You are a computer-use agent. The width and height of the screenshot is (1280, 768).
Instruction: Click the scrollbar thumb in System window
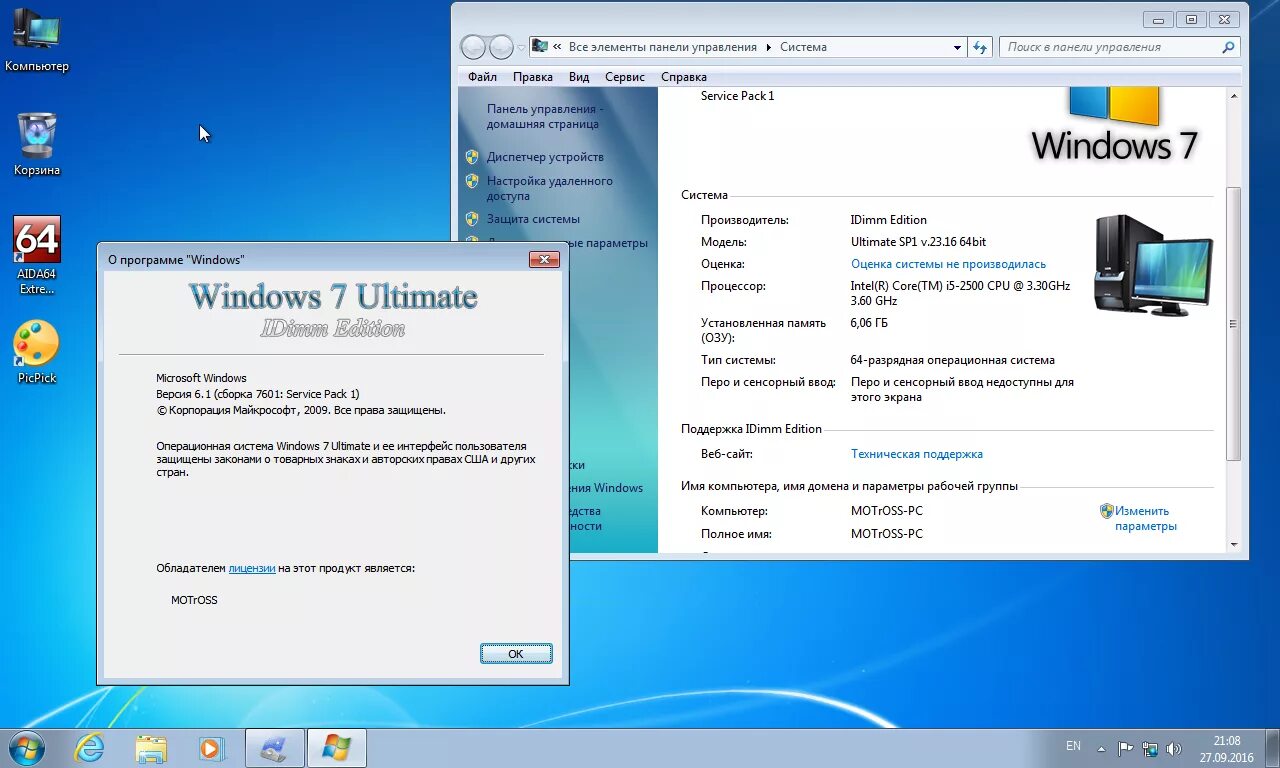point(1233,324)
